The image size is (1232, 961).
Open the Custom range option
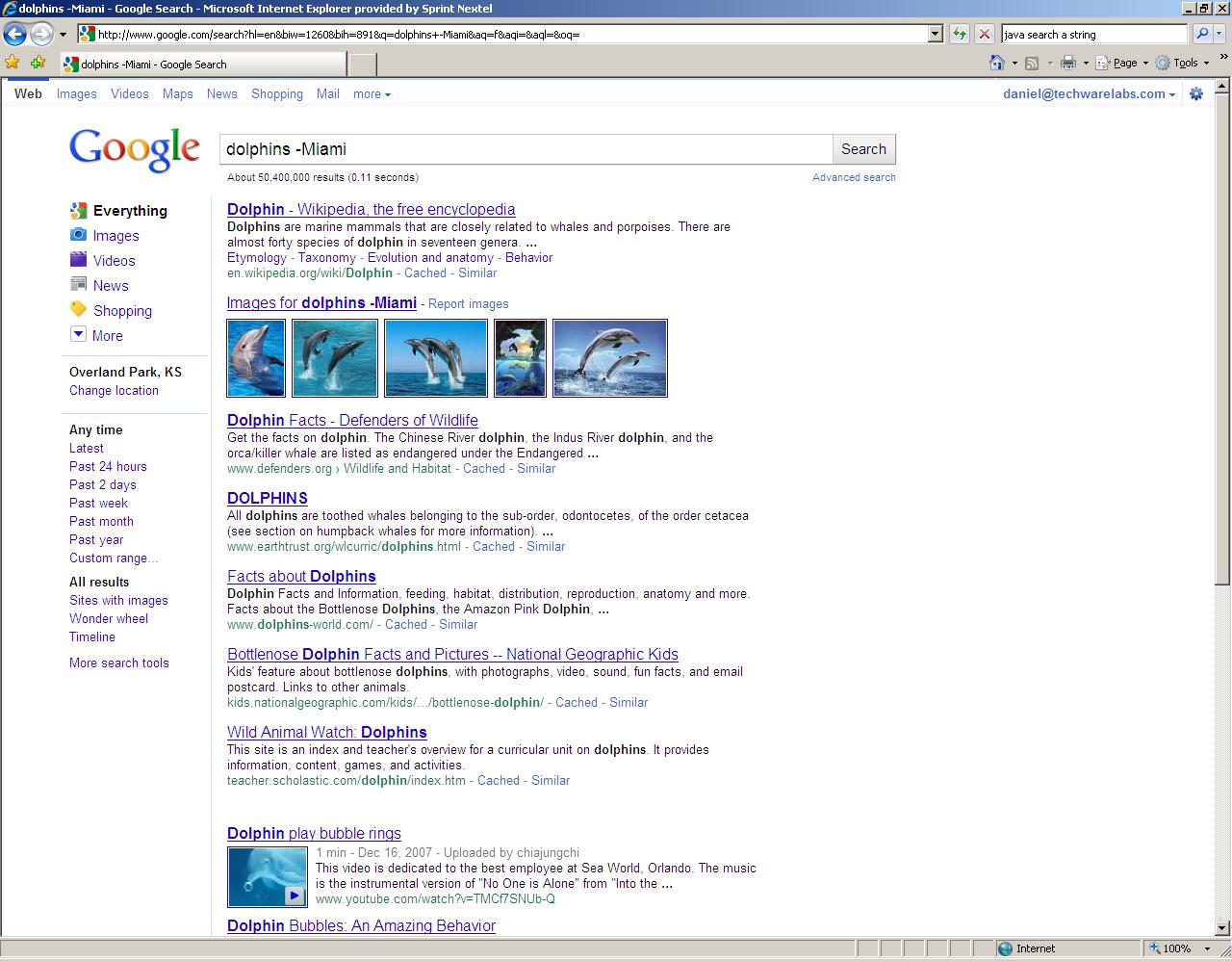click(x=114, y=558)
